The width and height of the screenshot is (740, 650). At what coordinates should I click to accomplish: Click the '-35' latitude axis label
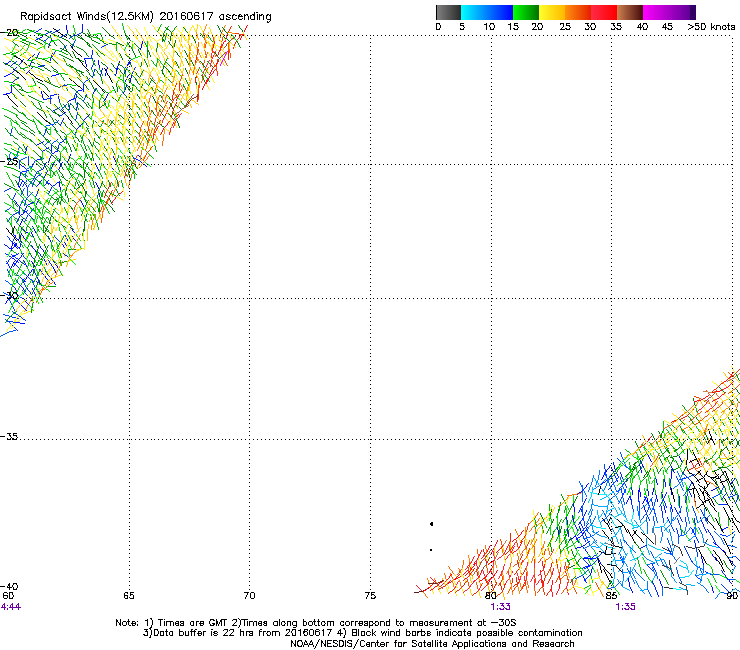pyautogui.click(x=9, y=436)
